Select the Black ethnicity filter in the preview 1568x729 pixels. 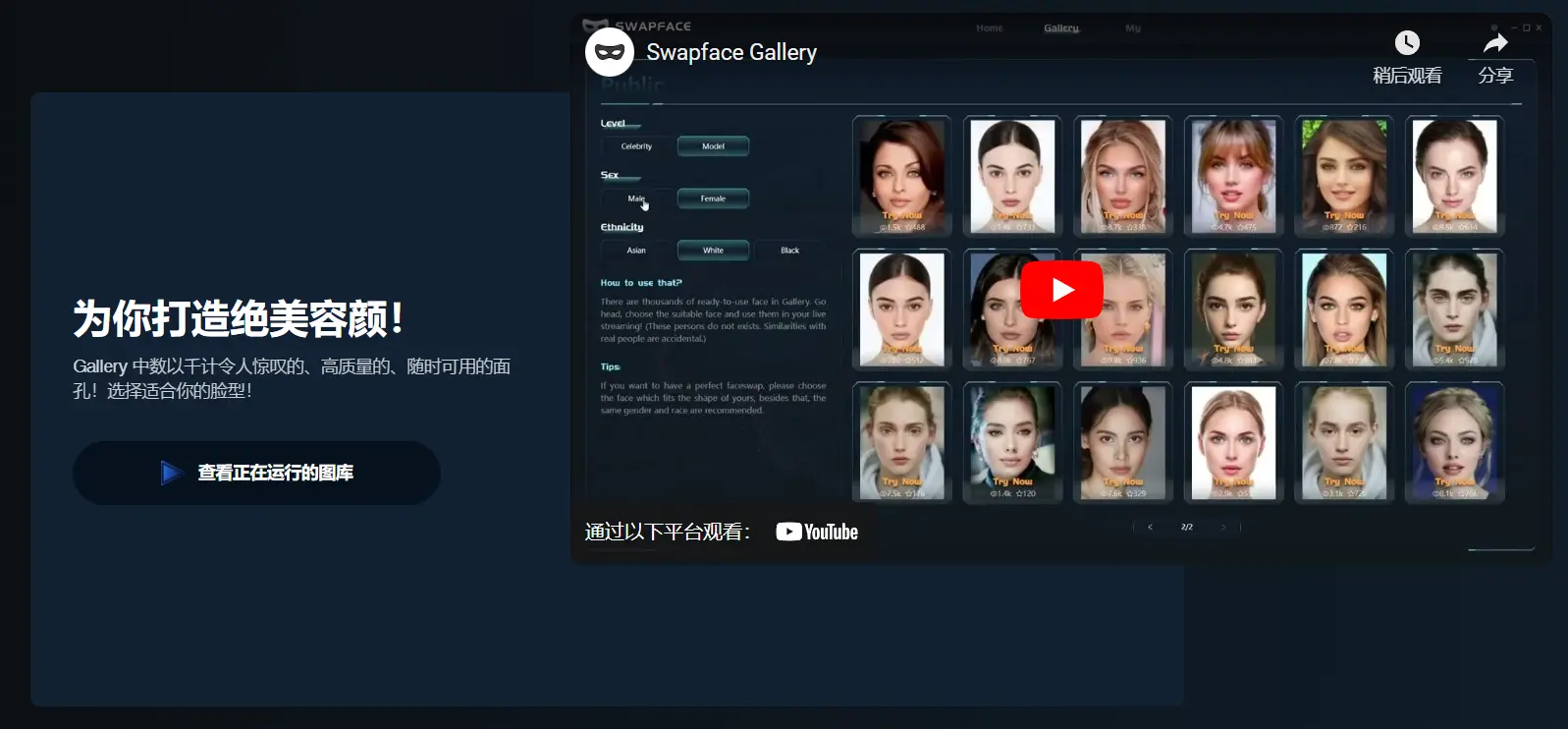coord(789,251)
